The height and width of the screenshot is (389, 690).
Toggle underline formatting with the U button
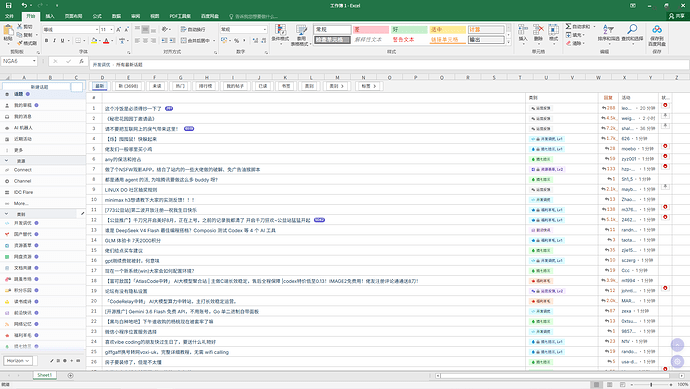tap(62, 40)
